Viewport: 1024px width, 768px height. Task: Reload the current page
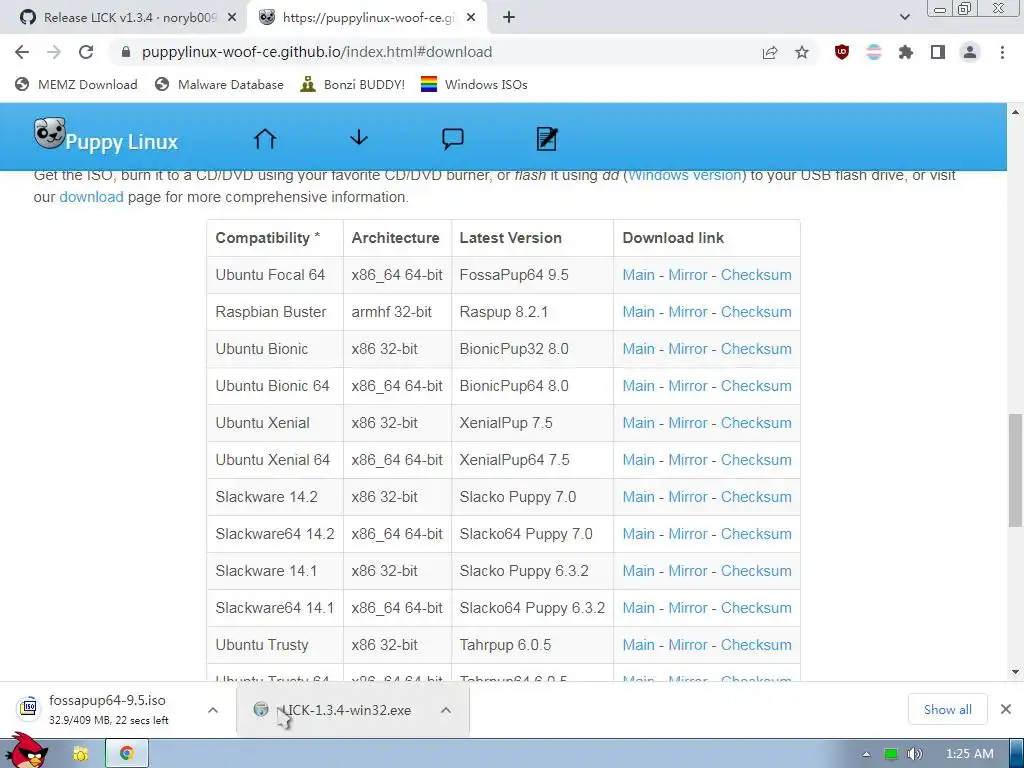[86, 52]
